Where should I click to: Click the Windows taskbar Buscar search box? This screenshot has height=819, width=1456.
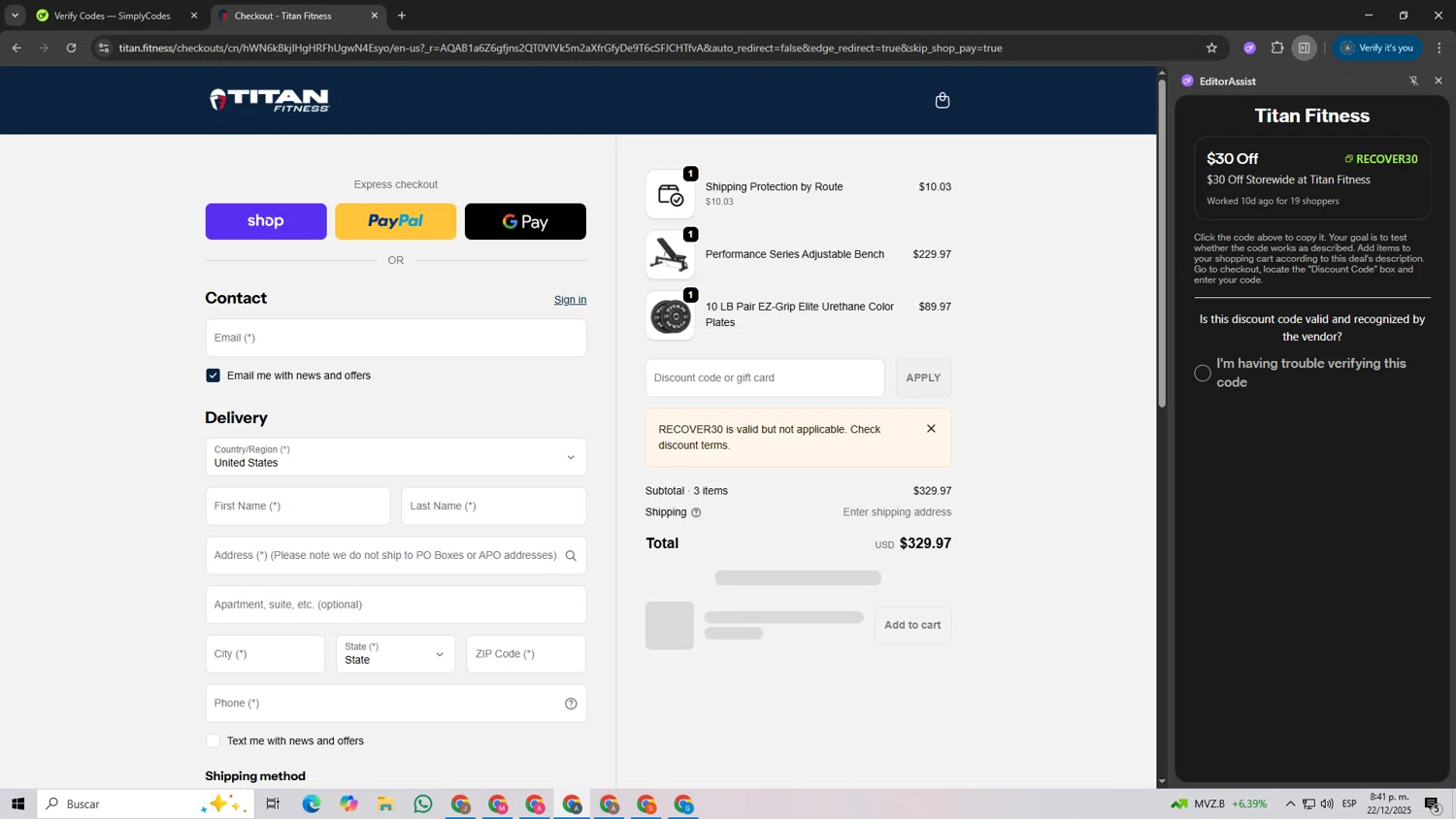coord(146,803)
